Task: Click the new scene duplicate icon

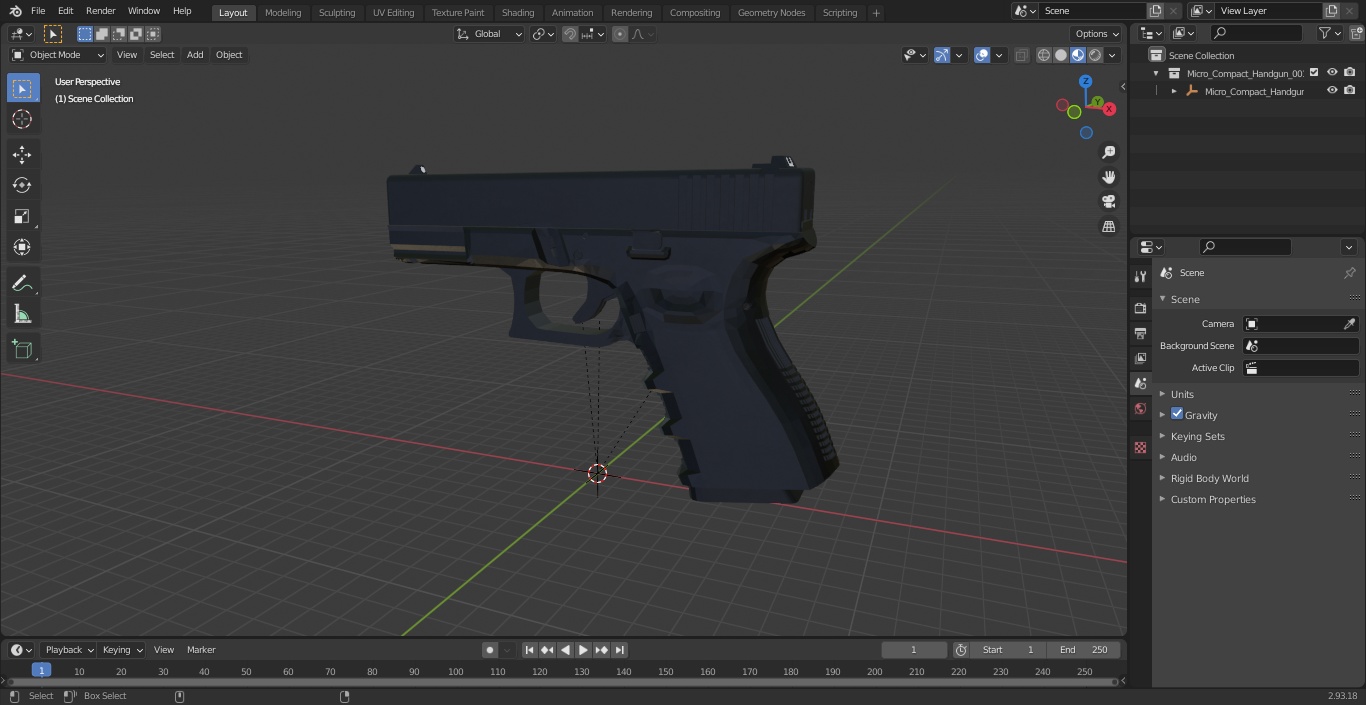Action: click(x=1155, y=11)
